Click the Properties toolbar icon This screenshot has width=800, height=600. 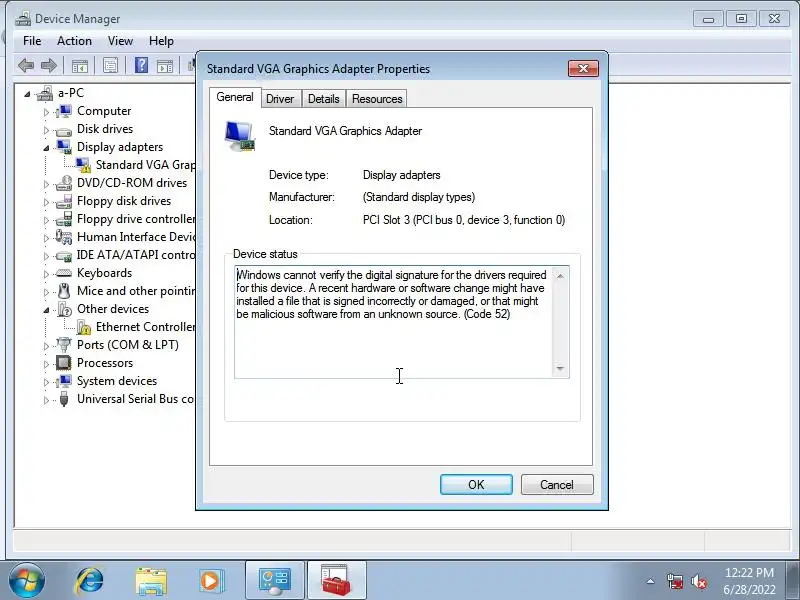110,65
